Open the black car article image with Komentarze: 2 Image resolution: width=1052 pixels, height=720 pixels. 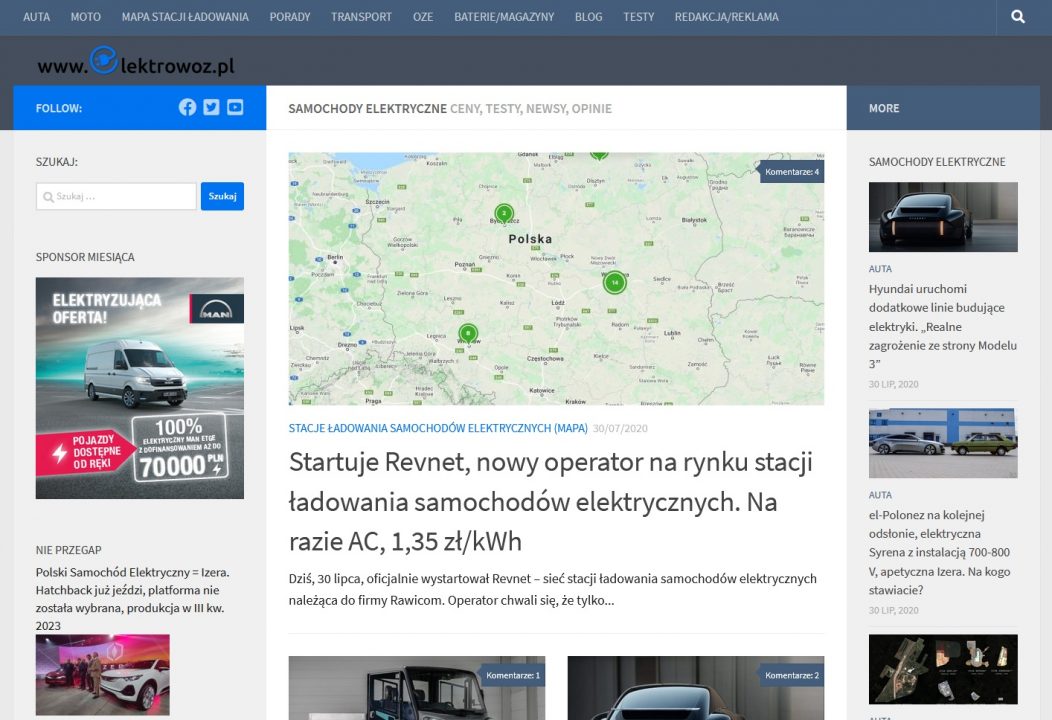click(696, 688)
